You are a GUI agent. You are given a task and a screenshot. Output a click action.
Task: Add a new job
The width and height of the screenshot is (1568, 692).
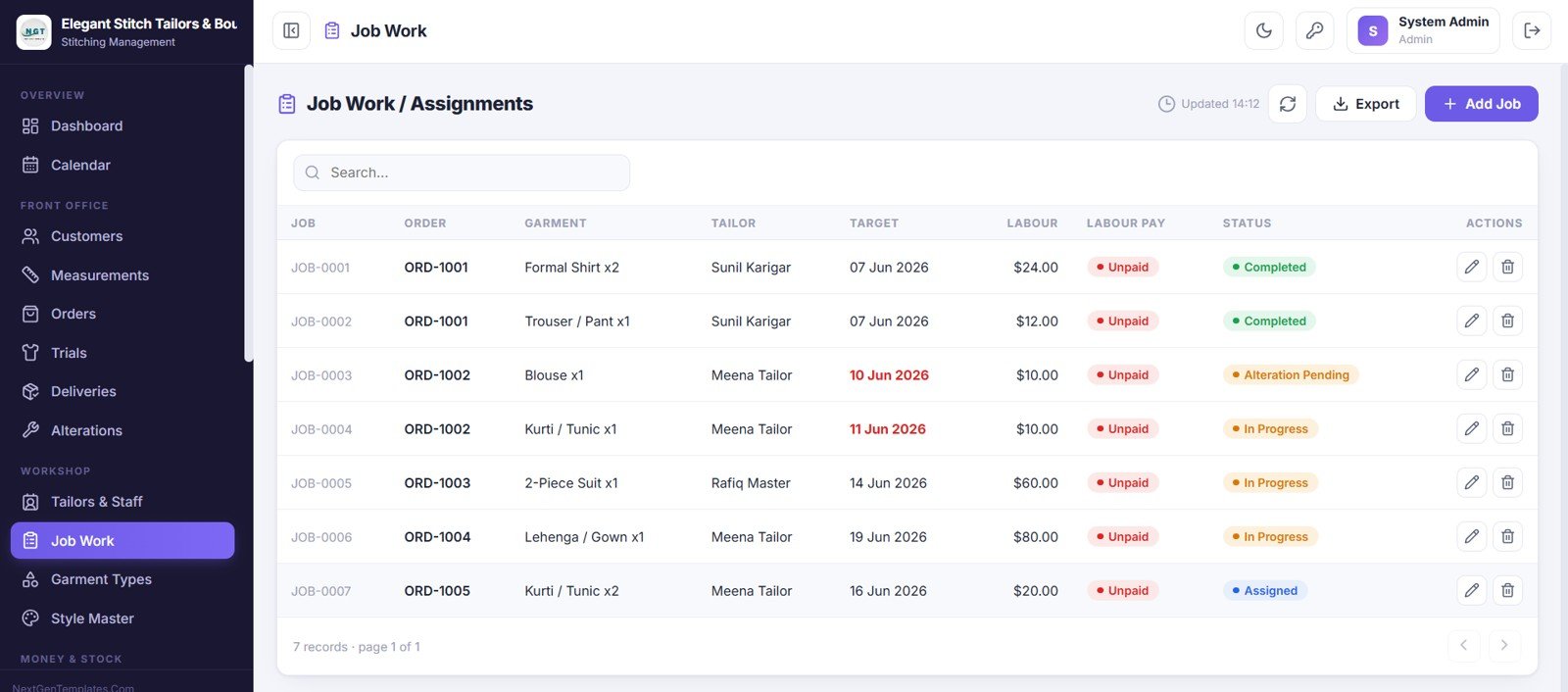pos(1481,104)
